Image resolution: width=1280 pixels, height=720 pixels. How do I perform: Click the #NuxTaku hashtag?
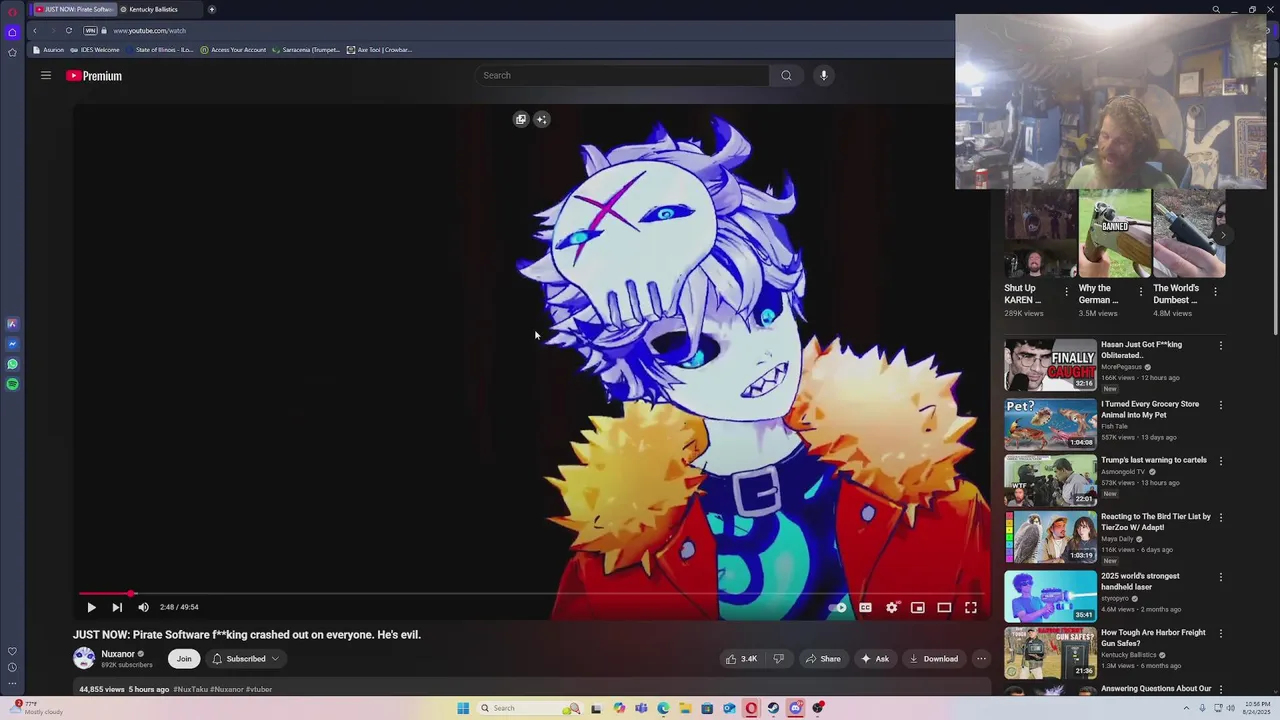point(190,689)
